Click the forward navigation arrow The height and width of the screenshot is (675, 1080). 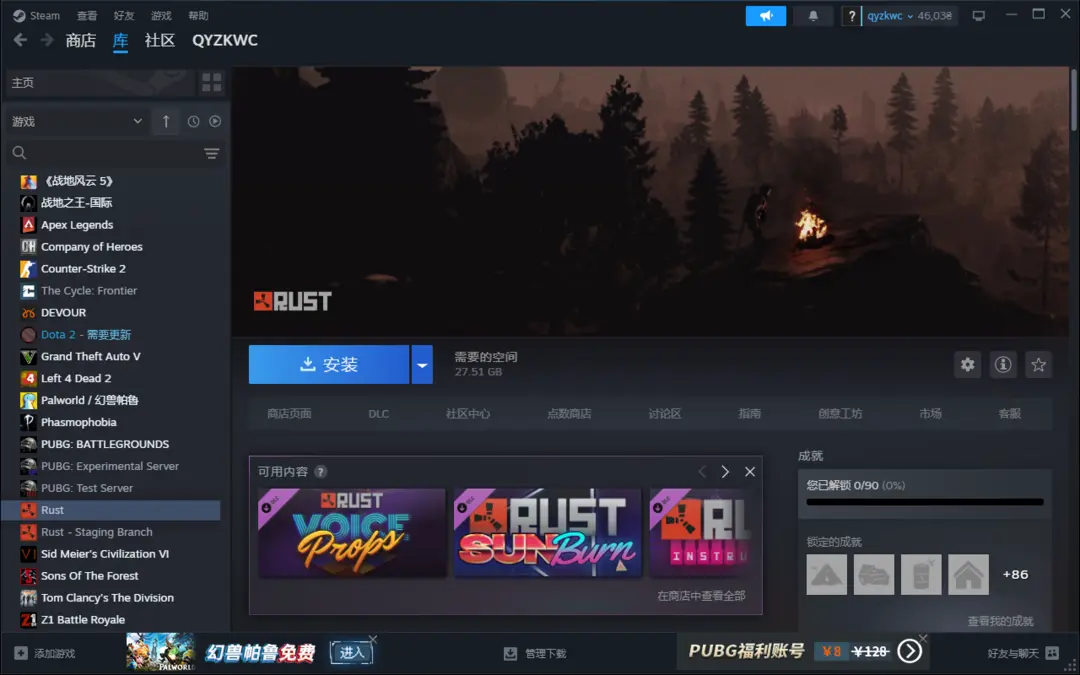(47, 40)
